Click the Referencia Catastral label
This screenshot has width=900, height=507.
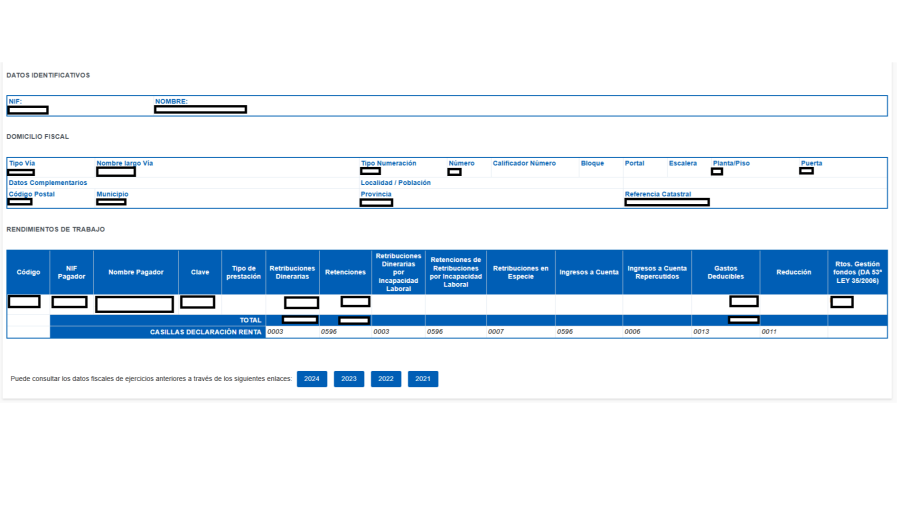(x=657, y=194)
